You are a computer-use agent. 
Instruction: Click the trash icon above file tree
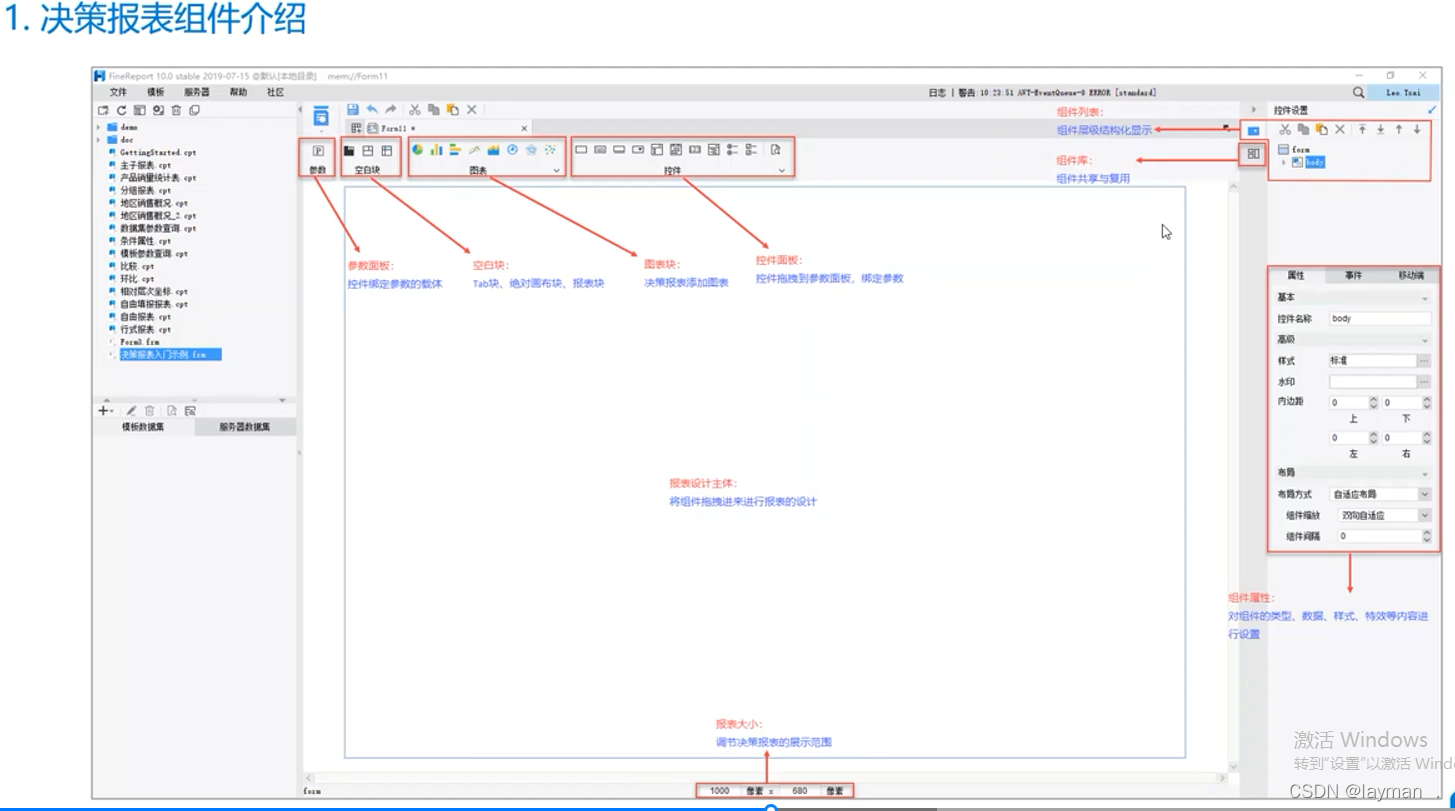(176, 110)
